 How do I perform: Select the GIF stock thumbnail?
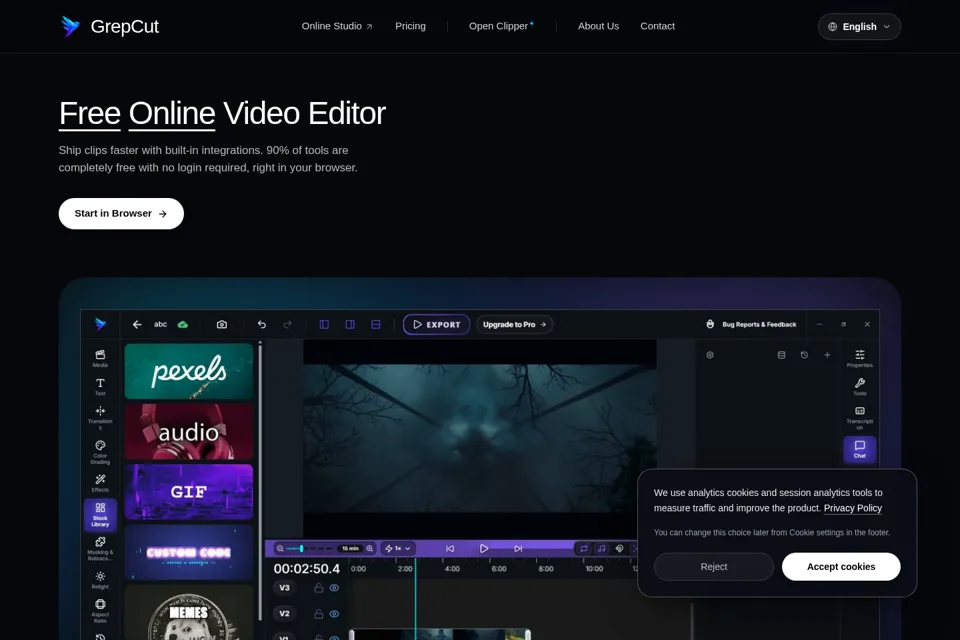189,492
